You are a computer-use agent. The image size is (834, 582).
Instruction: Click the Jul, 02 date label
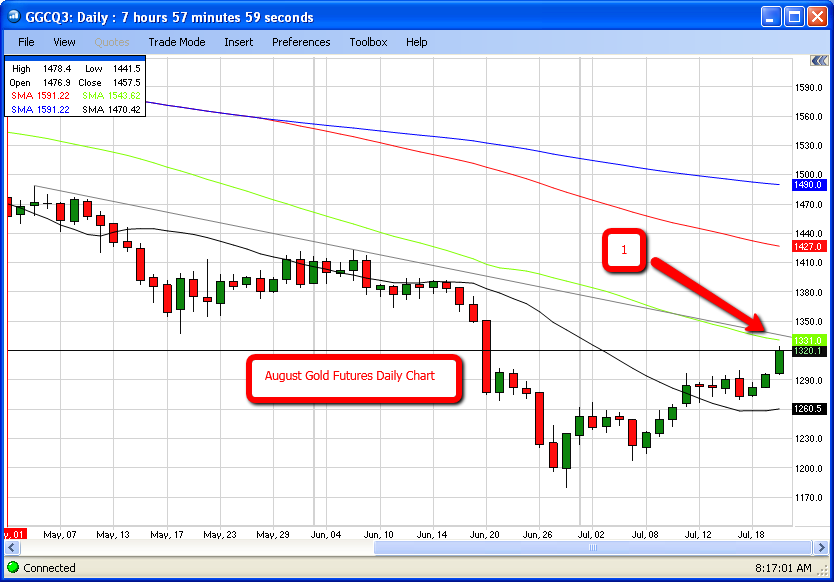[591, 534]
